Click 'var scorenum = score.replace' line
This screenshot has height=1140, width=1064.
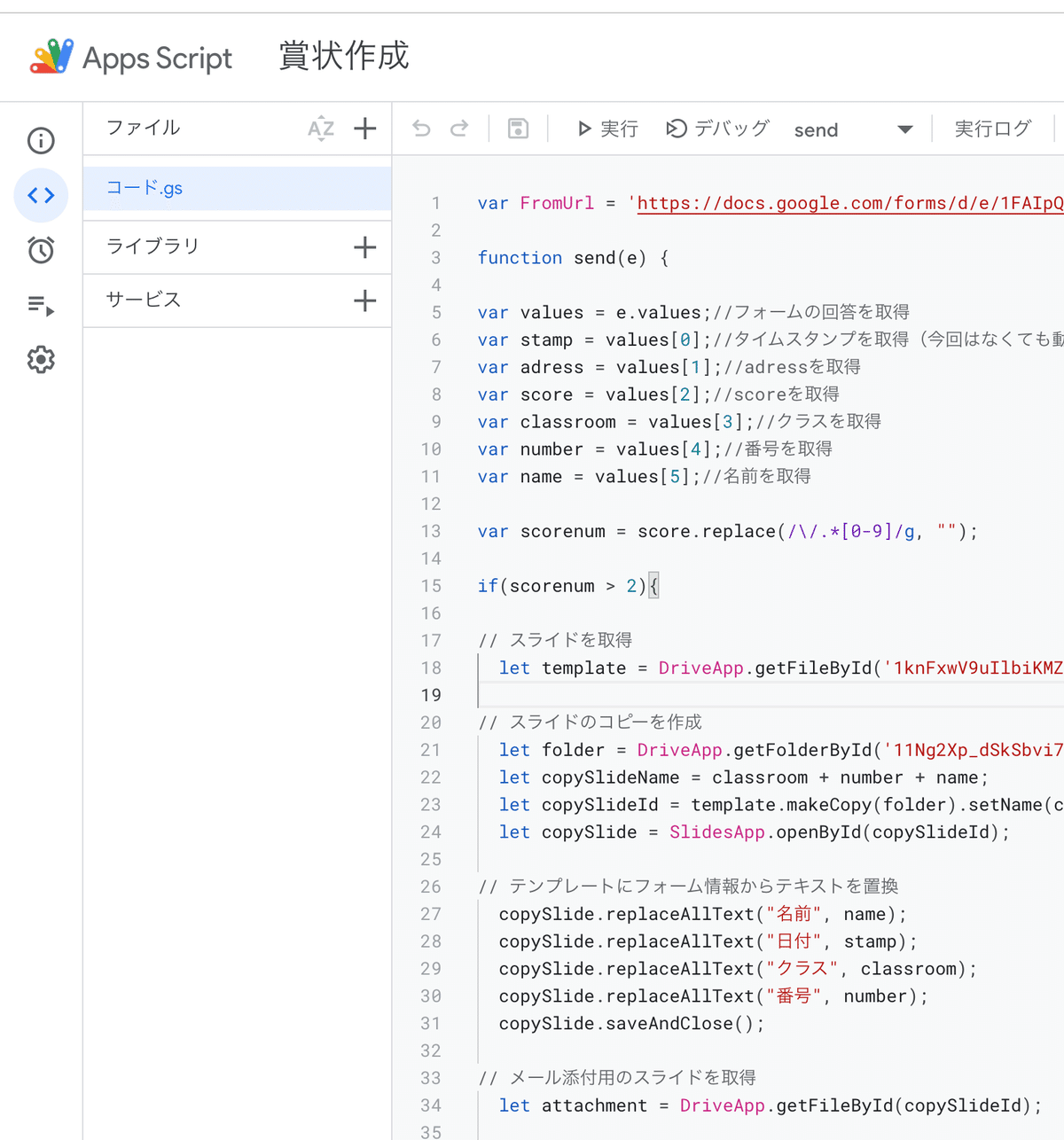click(728, 532)
